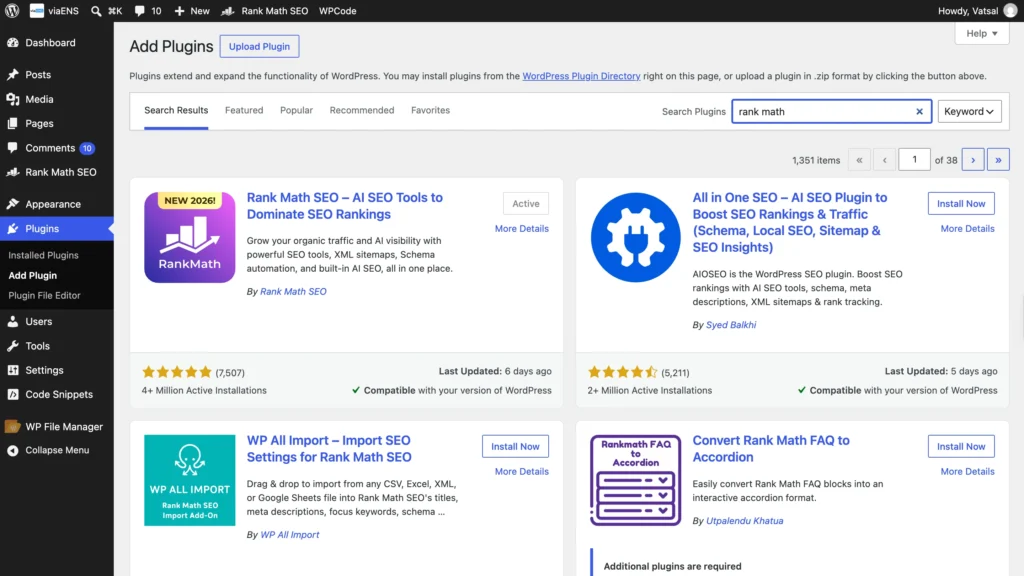Open author Utpalendu Khatua link

click(744, 521)
